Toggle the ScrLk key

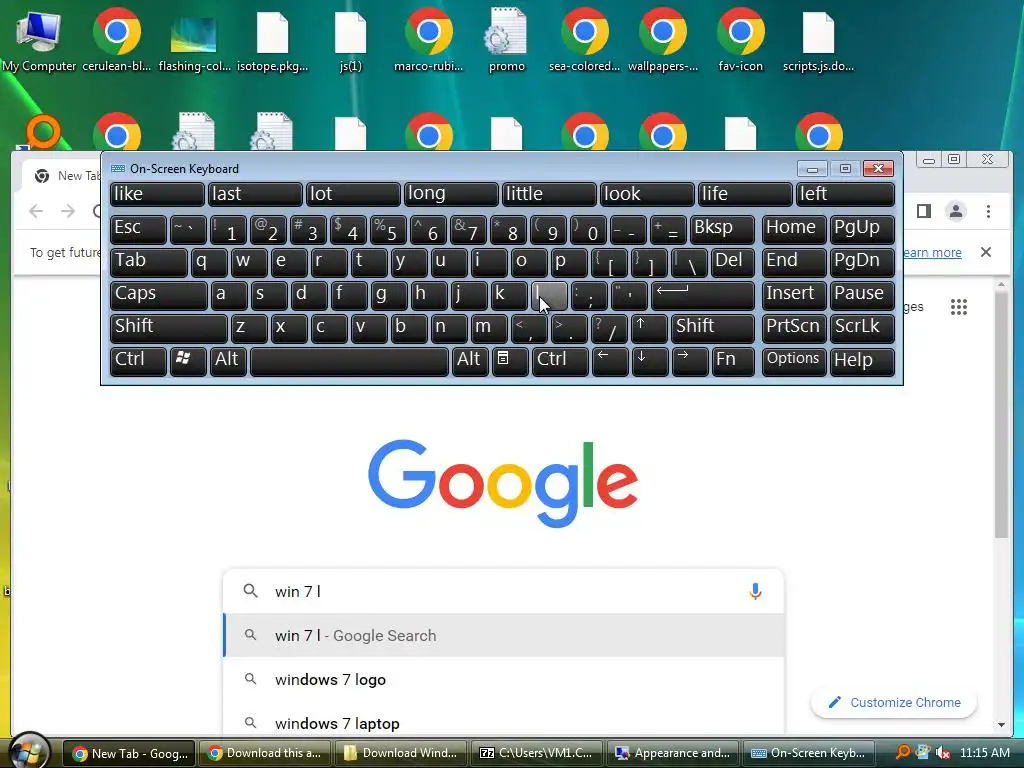[862, 328]
